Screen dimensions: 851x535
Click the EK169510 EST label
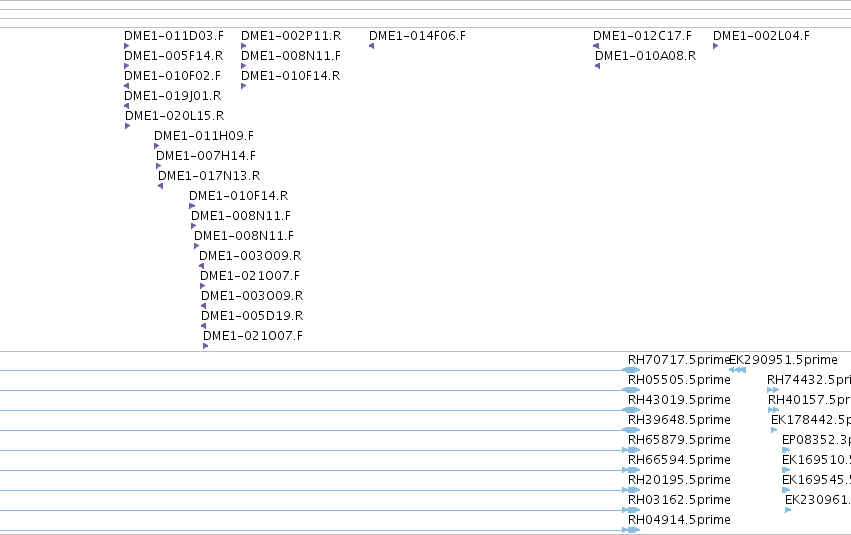pyautogui.click(x=816, y=460)
